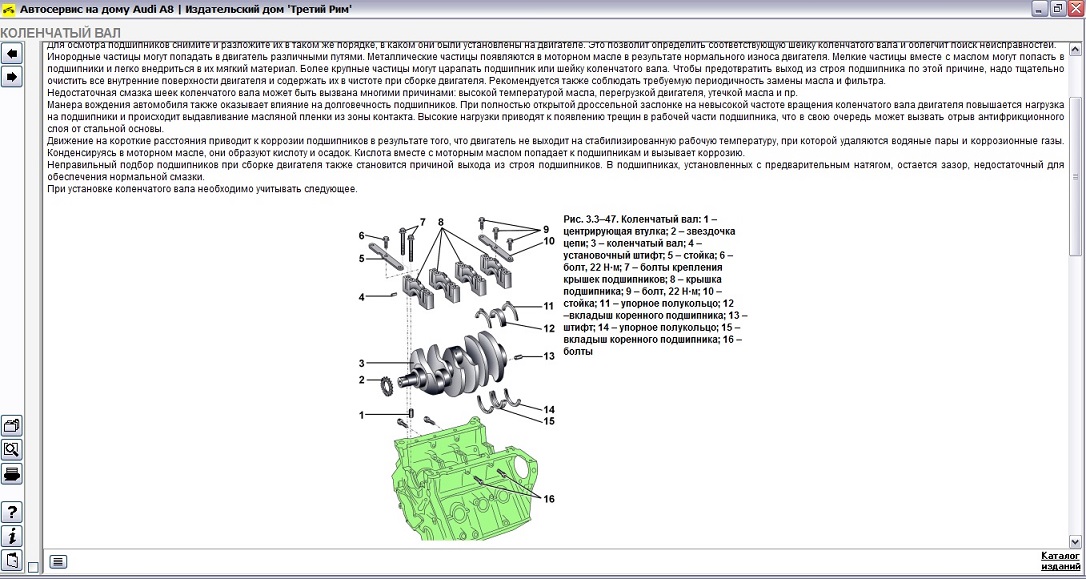Go forward with the right arrow button
1086x579 pixels.
pos(12,77)
